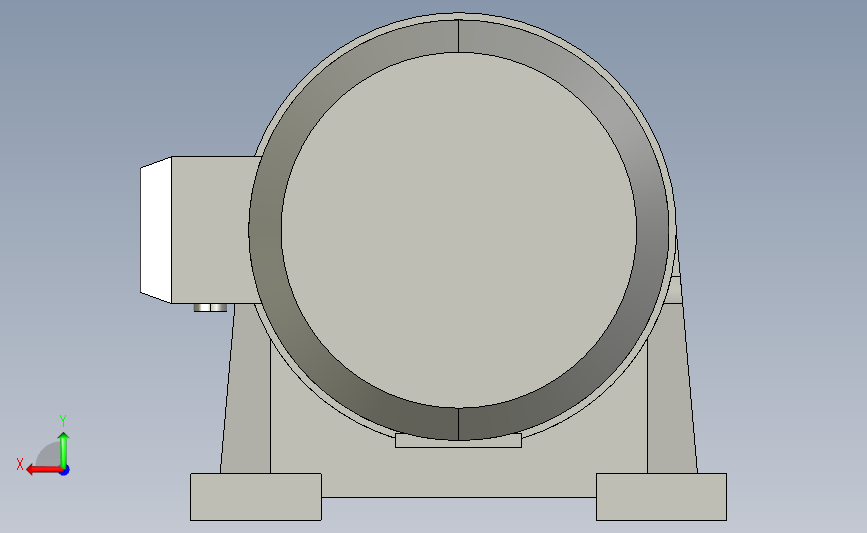Select the right mounting foot block
Image resolution: width=867 pixels, height=533 pixels.
click(x=661, y=497)
